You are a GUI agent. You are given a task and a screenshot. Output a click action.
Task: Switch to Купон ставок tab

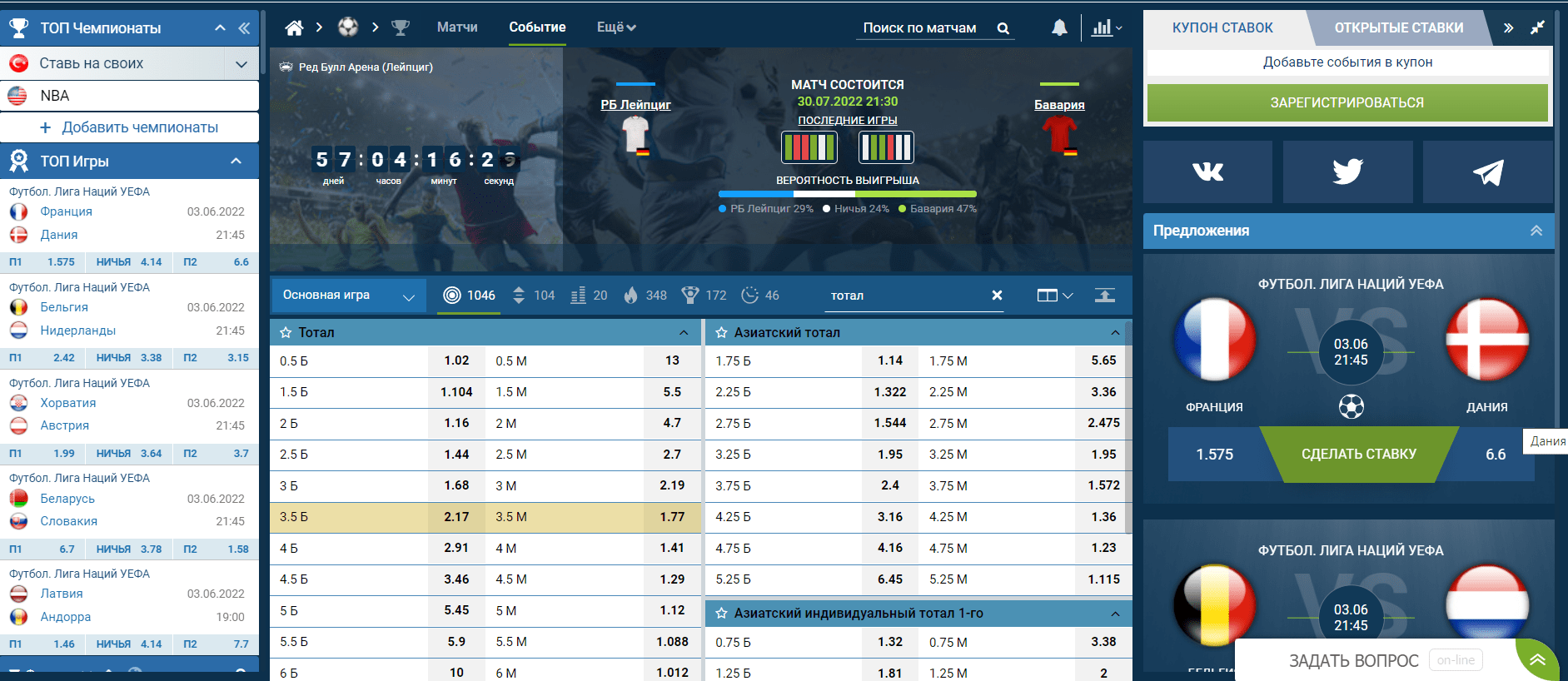(1222, 27)
